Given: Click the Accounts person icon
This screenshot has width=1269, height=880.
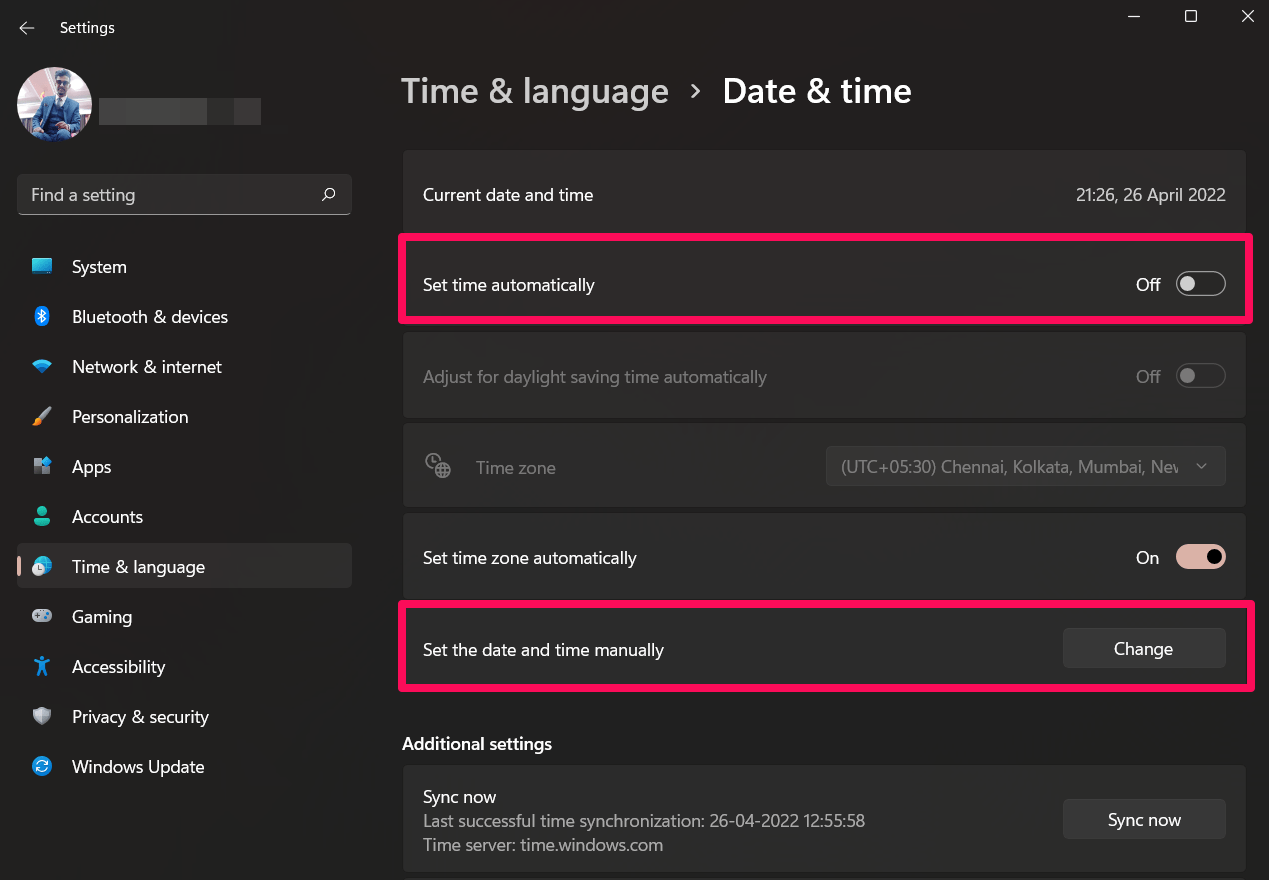Looking at the screenshot, I should pos(42,517).
